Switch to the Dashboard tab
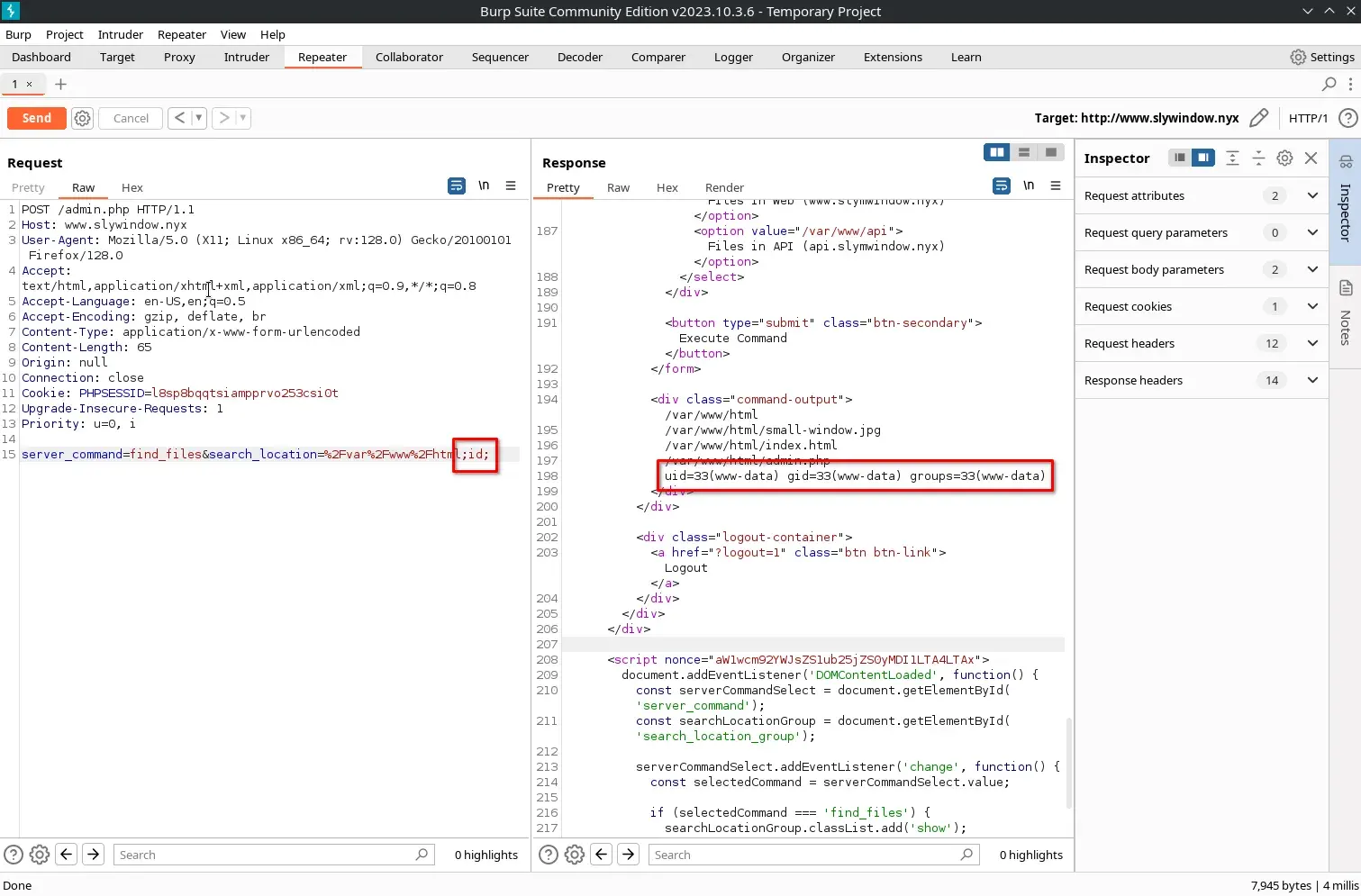The height and width of the screenshot is (896, 1361). coord(41,57)
